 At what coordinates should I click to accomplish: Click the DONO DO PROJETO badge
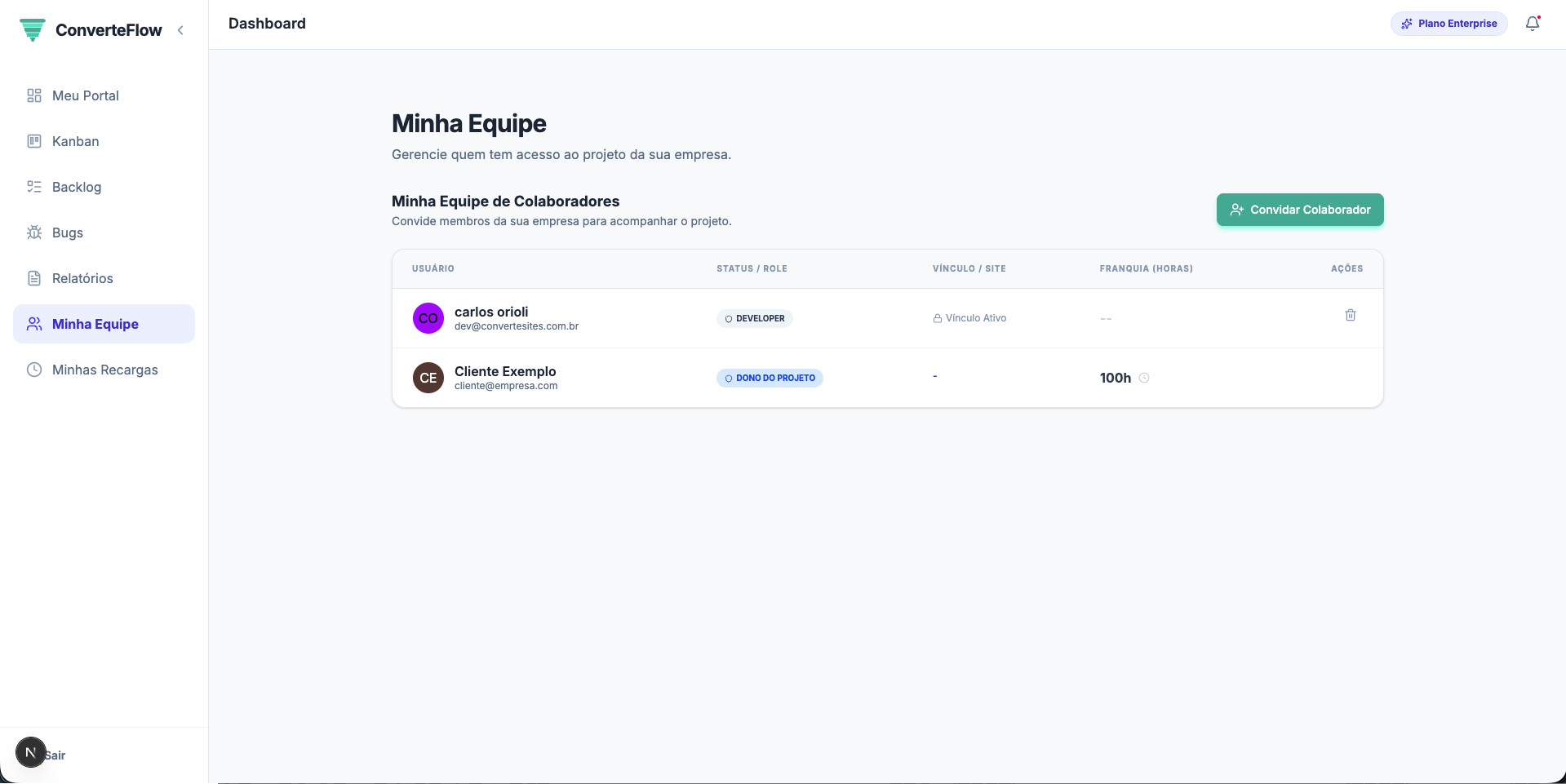769,378
